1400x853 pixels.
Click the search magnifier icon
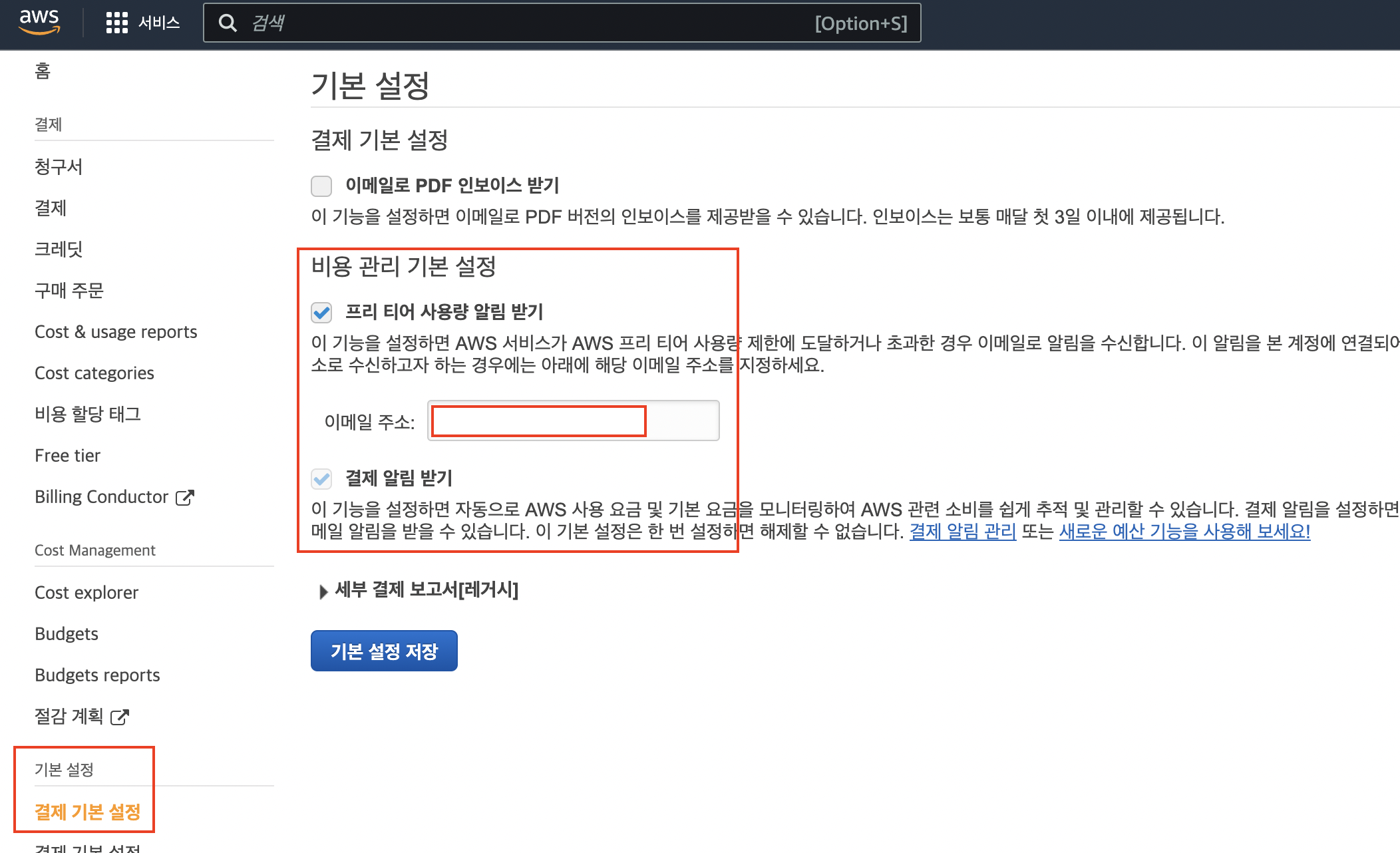click(x=228, y=23)
